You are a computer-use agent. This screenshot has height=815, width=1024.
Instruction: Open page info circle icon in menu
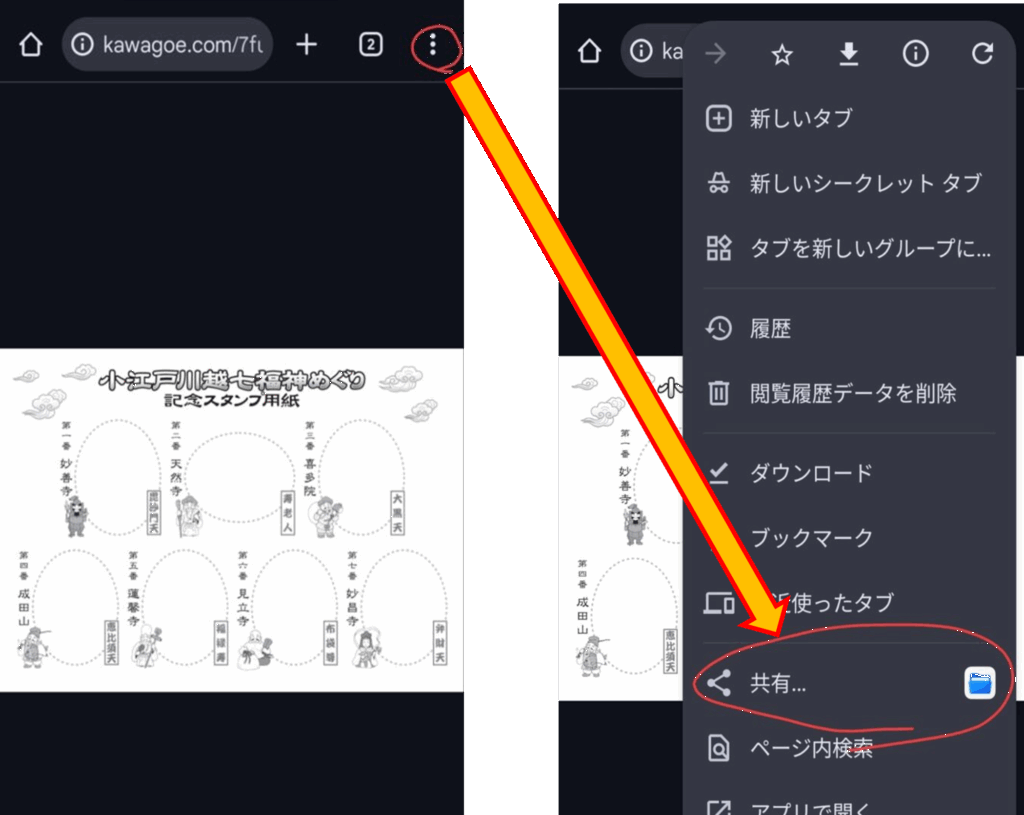tap(915, 55)
